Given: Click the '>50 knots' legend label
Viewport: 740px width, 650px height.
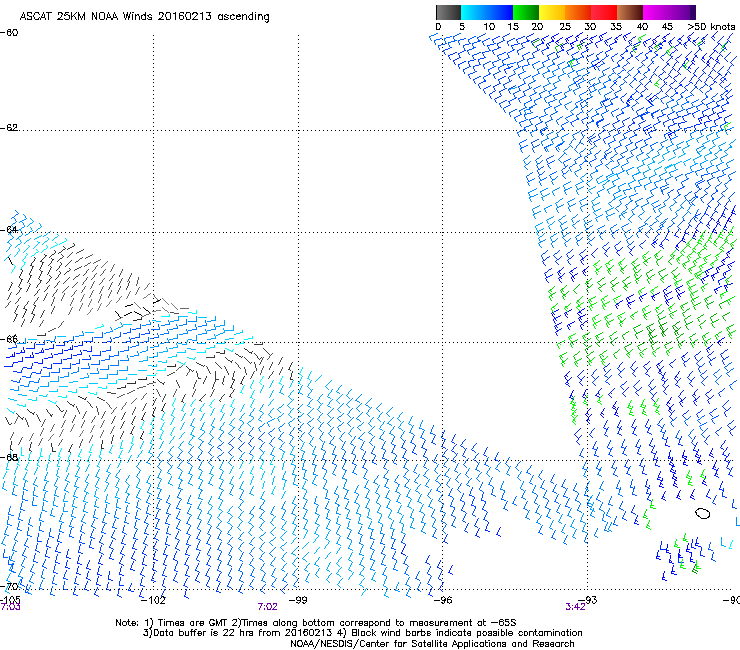Looking at the screenshot, I should pyautogui.click(x=711, y=27).
